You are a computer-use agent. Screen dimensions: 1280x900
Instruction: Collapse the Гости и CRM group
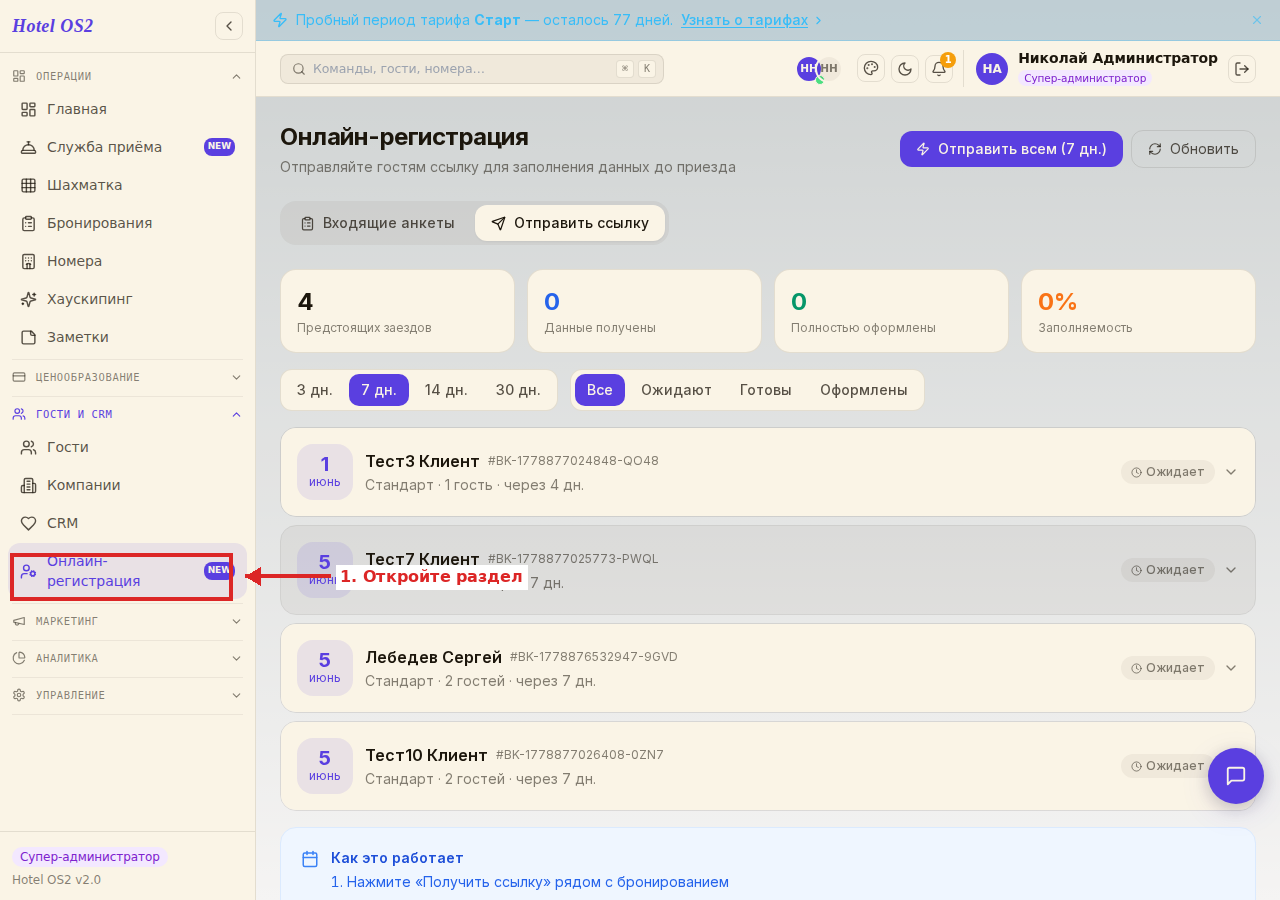point(127,414)
